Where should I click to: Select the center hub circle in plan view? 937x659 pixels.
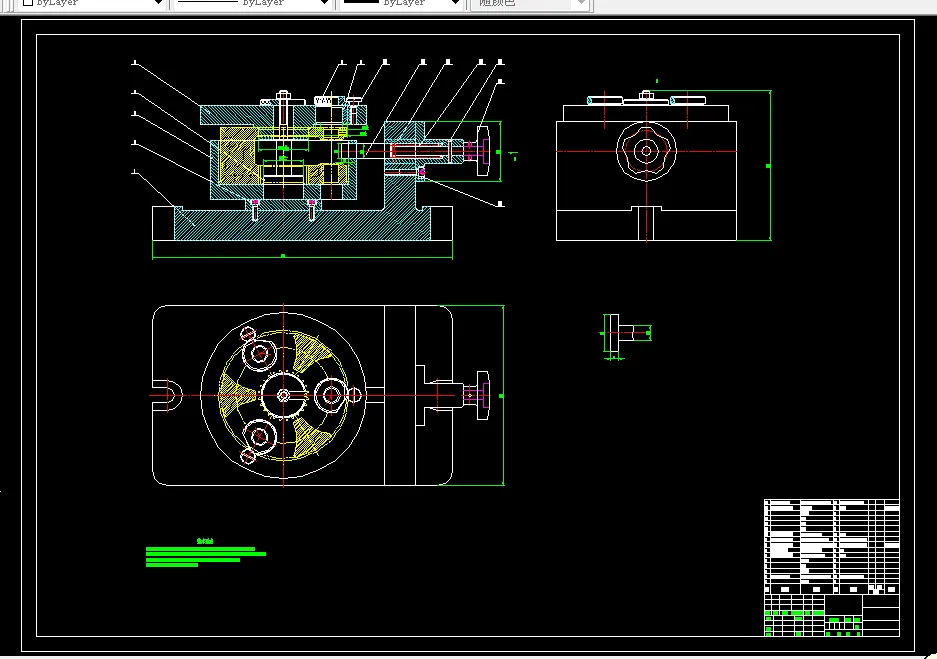pos(283,395)
